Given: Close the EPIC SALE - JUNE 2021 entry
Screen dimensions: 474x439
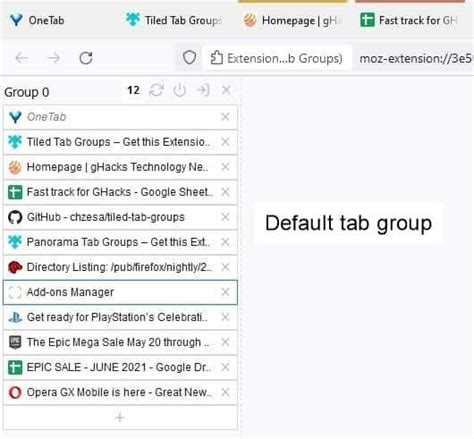Looking at the screenshot, I should point(225,367).
